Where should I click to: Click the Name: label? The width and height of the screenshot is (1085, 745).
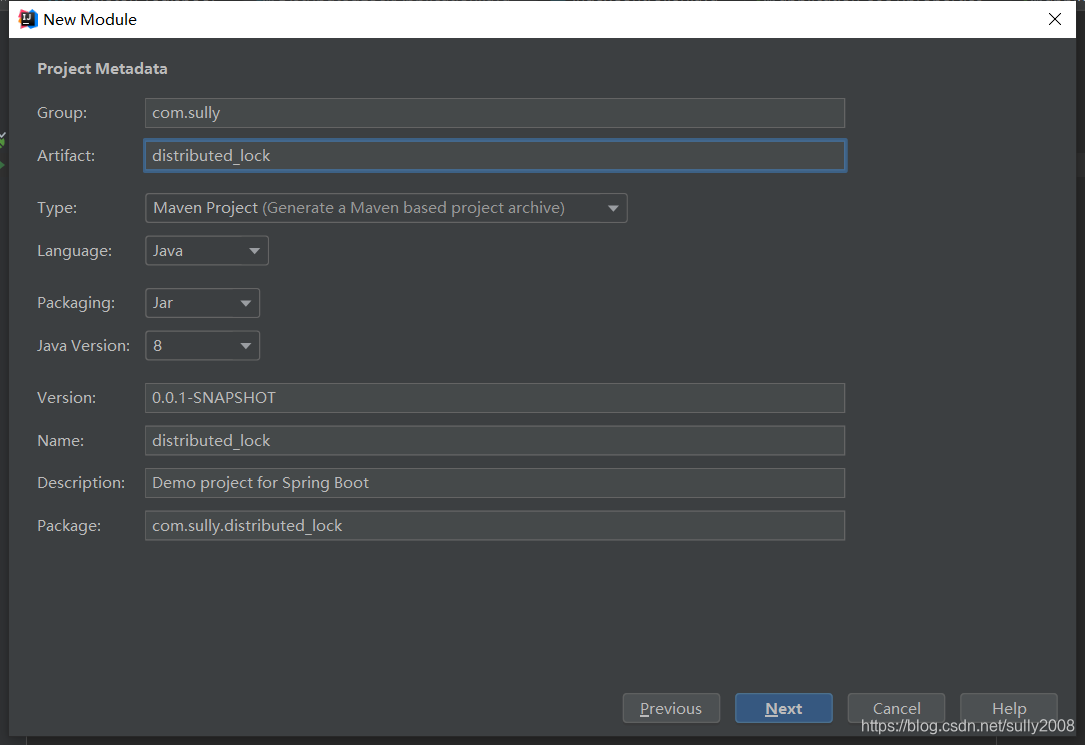pos(60,441)
